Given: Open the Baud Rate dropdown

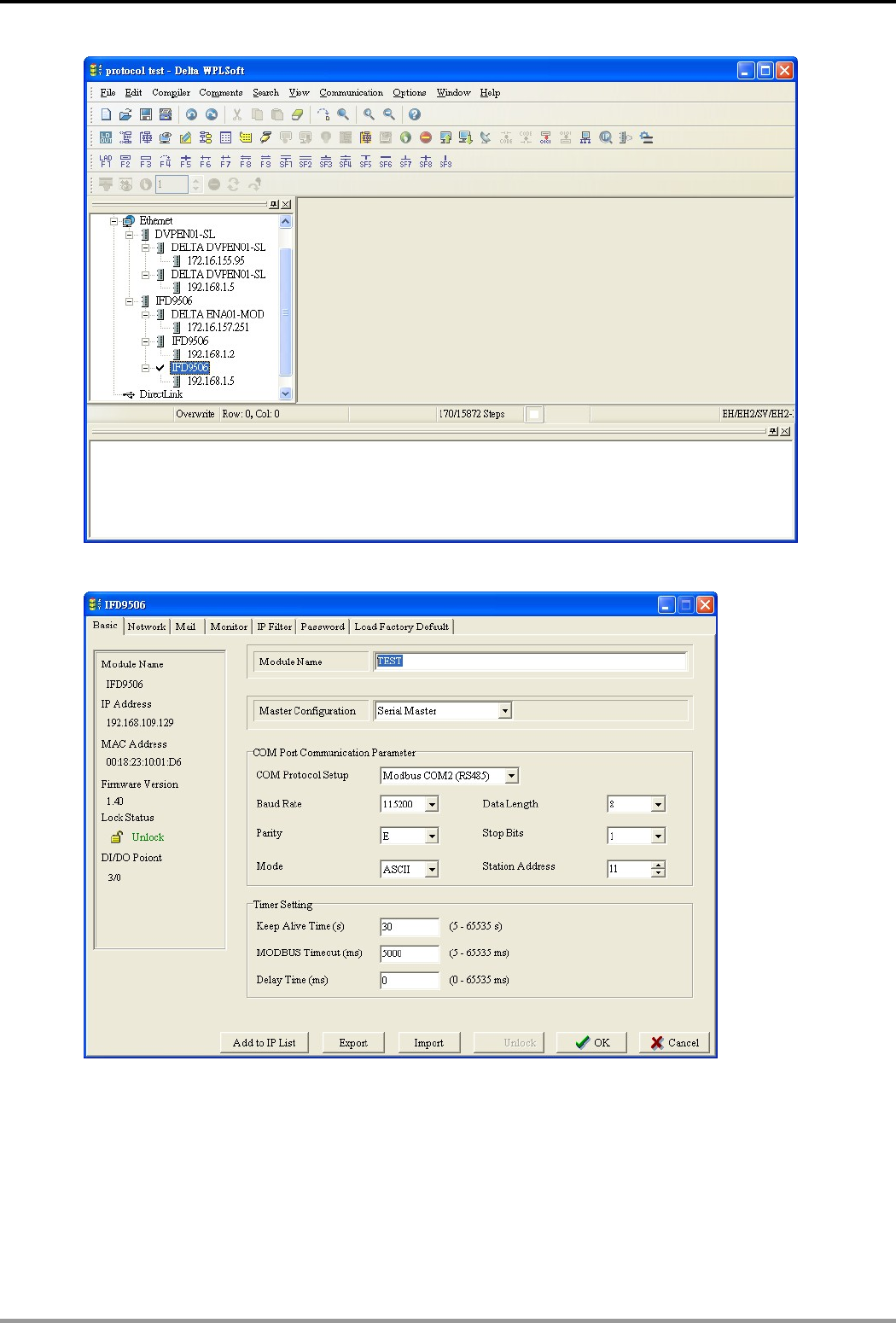Looking at the screenshot, I should [x=432, y=804].
